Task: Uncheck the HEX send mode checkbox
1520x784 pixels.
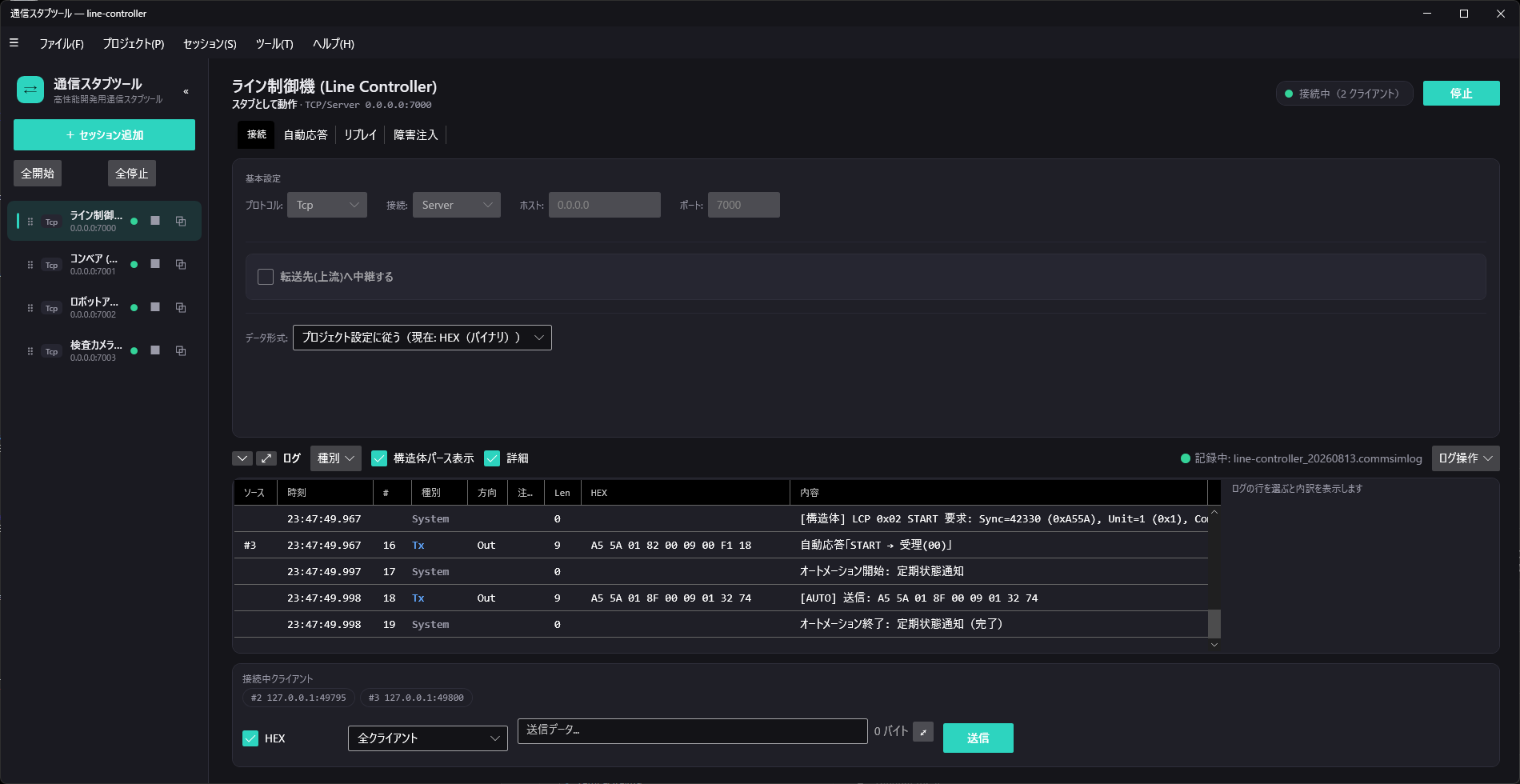Action: coord(250,738)
